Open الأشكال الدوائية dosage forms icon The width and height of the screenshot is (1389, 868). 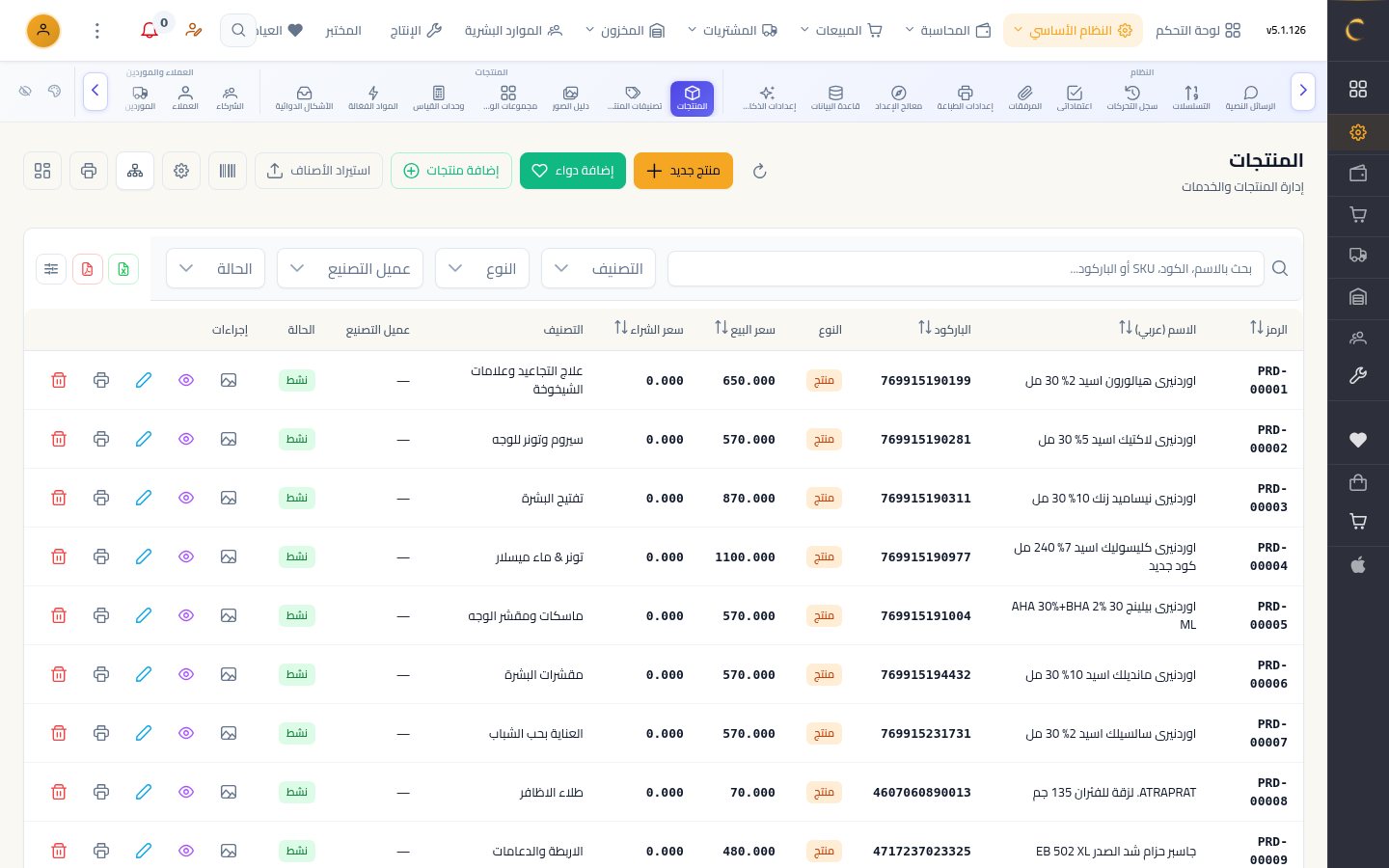click(304, 98)
